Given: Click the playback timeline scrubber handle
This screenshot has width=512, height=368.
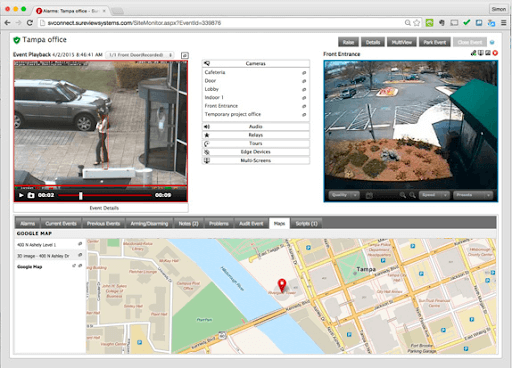Looking at the screenshot, I should pos(81,196).
